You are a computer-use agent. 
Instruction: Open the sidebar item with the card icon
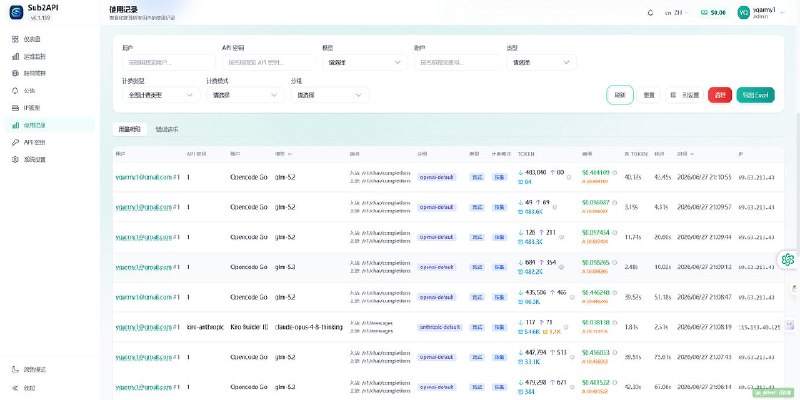(49, 108)
